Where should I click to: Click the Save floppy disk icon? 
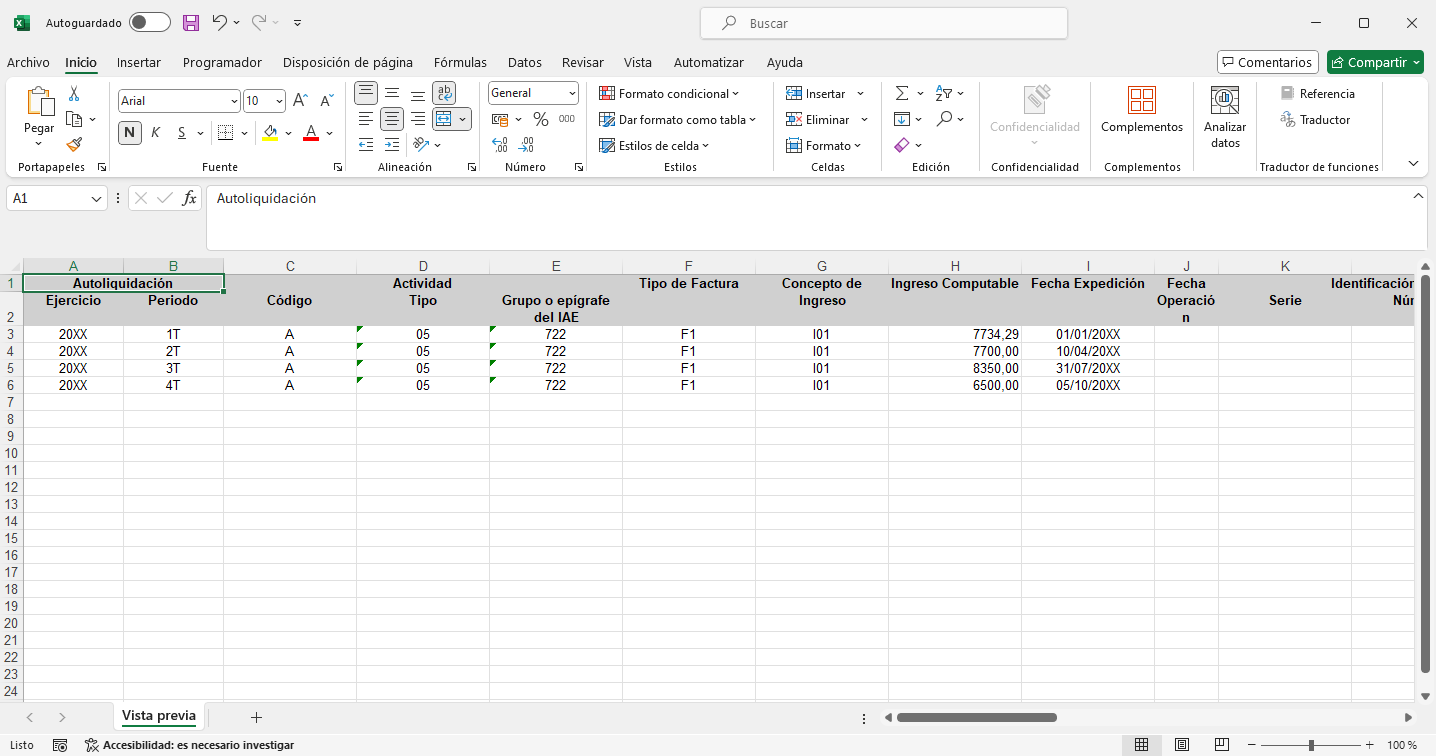[x=191, y=22]
